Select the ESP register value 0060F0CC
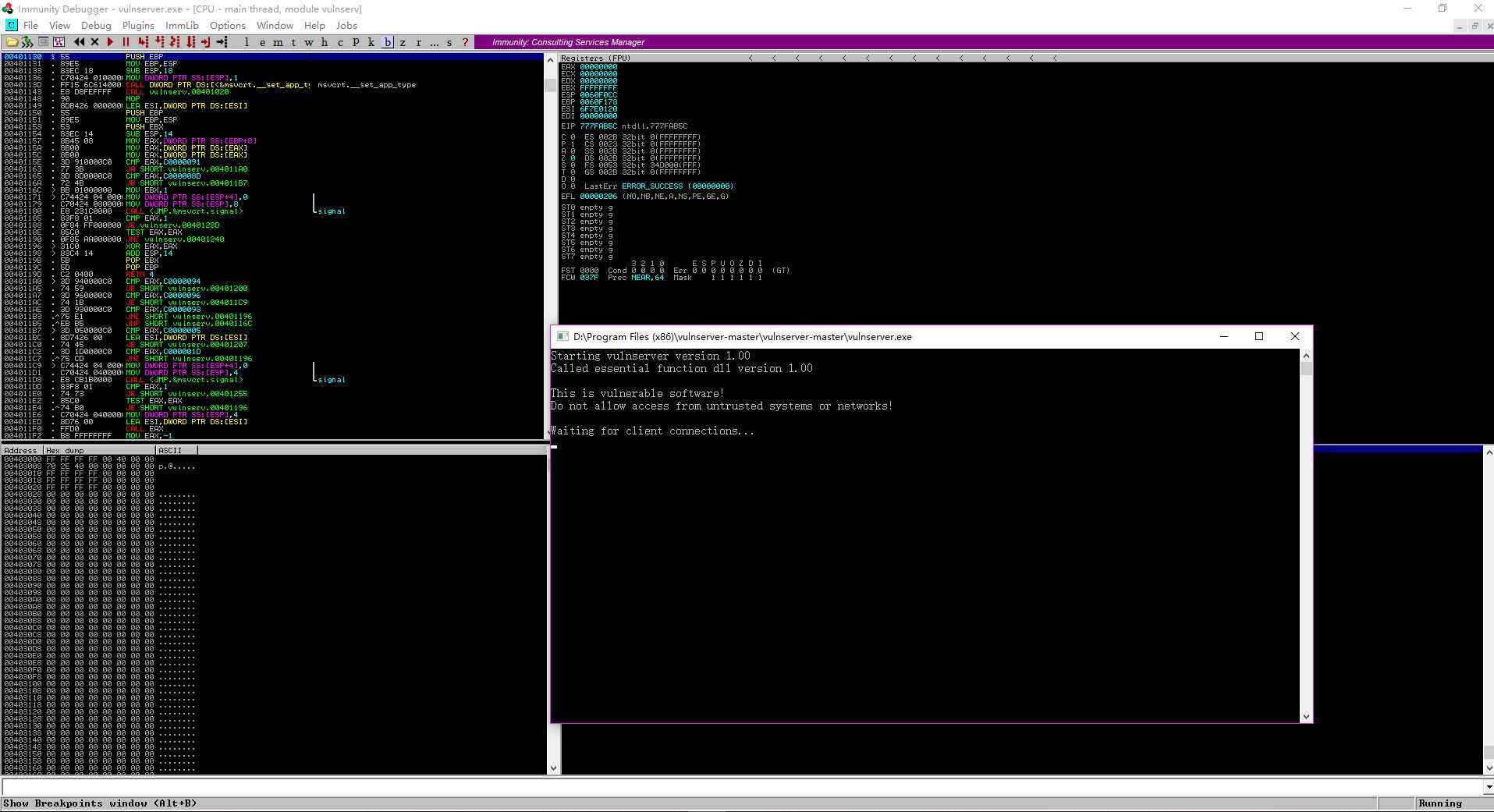 598,95
